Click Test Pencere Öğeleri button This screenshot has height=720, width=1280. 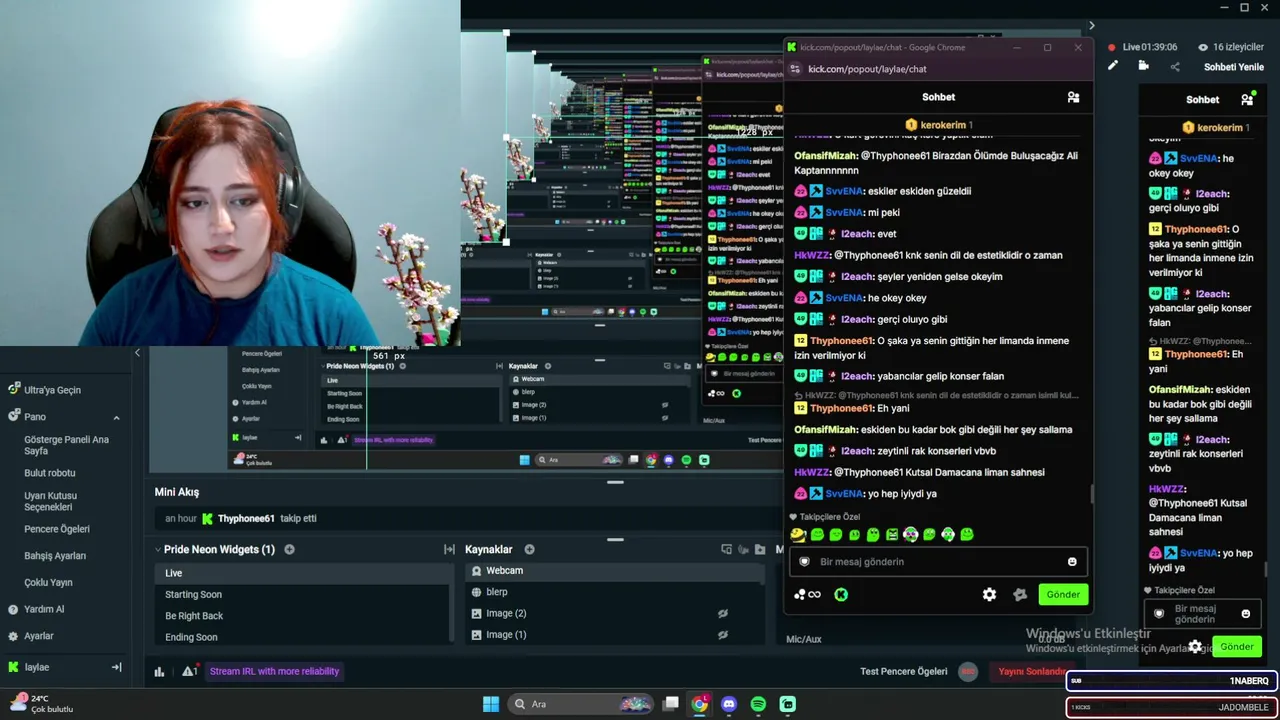[904, 671]
